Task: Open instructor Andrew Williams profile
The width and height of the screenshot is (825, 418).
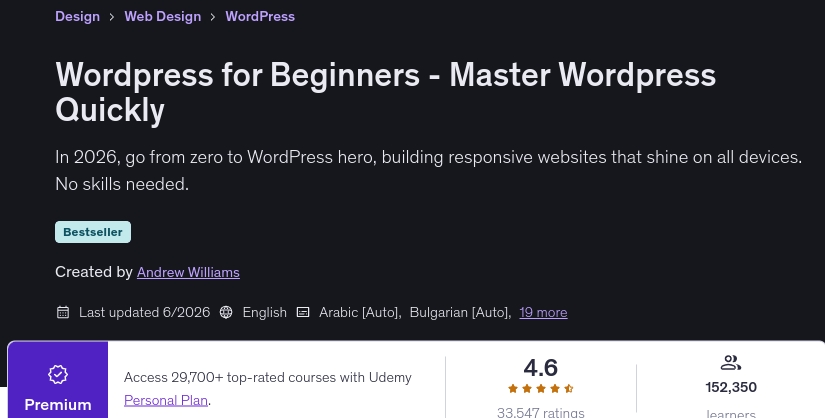Action: (x=188, y=272)
